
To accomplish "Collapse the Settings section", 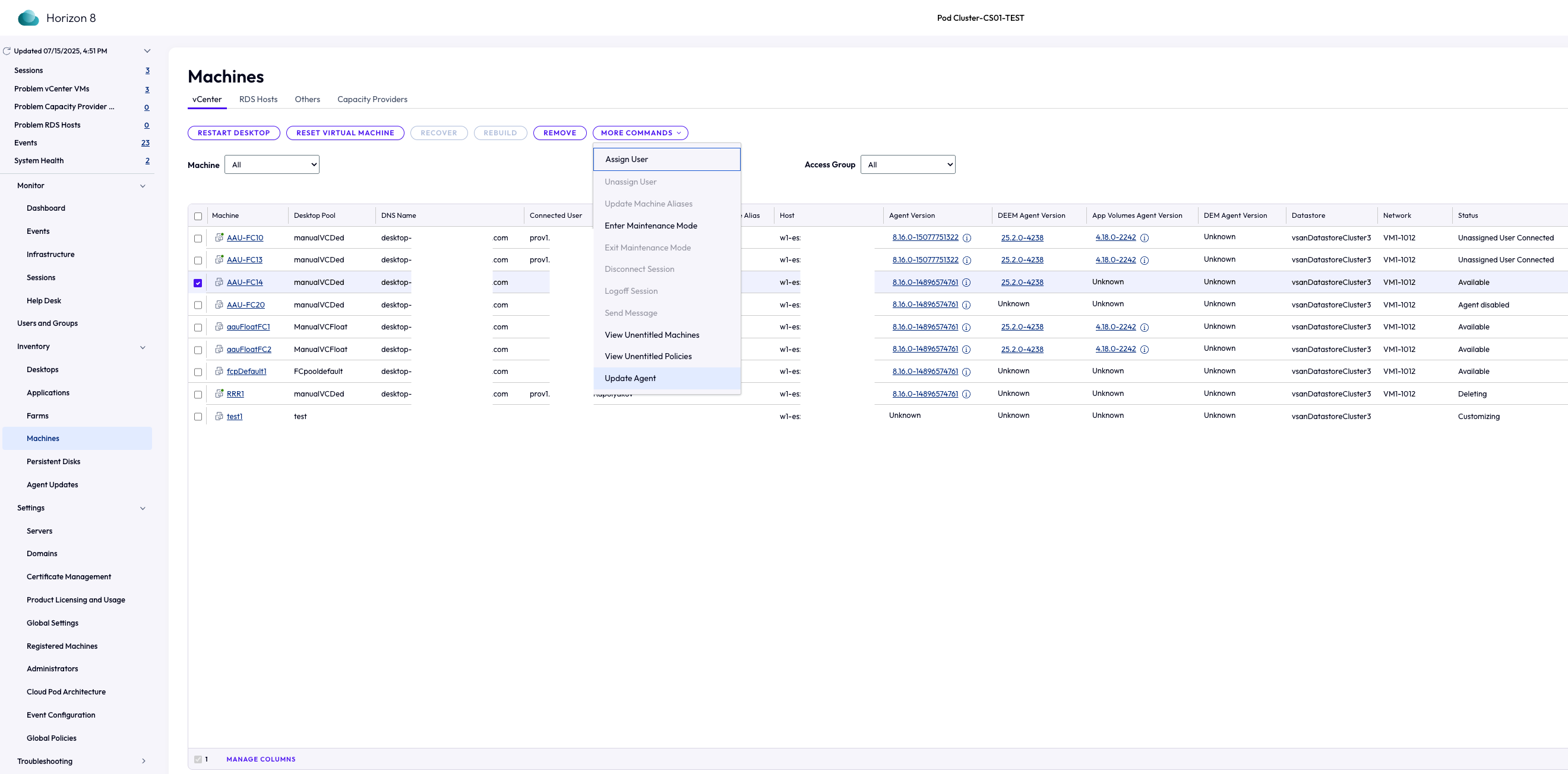I will [x=143, y=509].
